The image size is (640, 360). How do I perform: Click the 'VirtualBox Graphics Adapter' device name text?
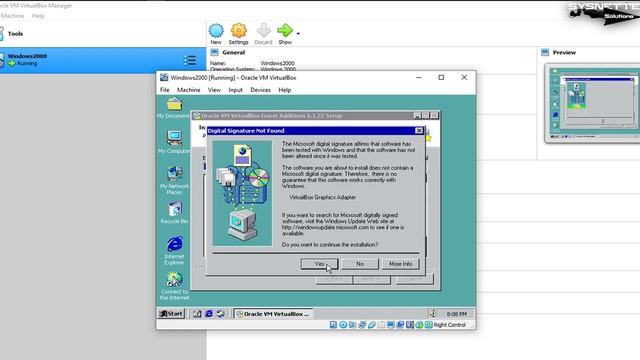coord(322,197)
